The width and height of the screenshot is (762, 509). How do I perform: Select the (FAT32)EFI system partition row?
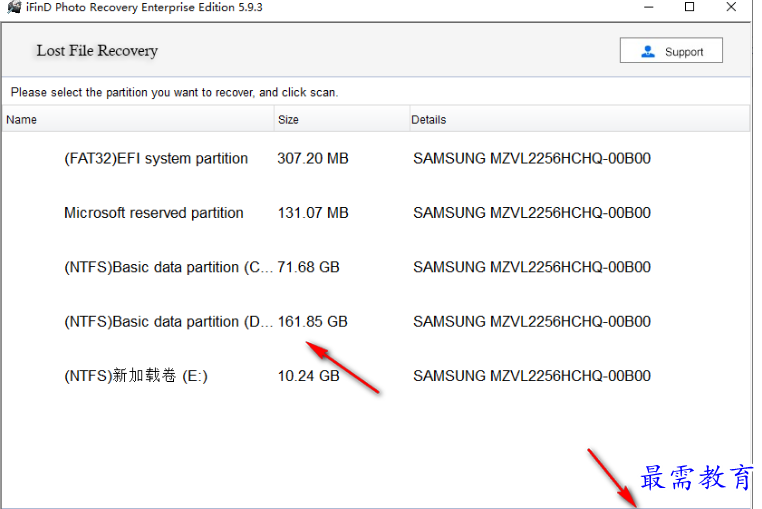[x=376, y=158]
